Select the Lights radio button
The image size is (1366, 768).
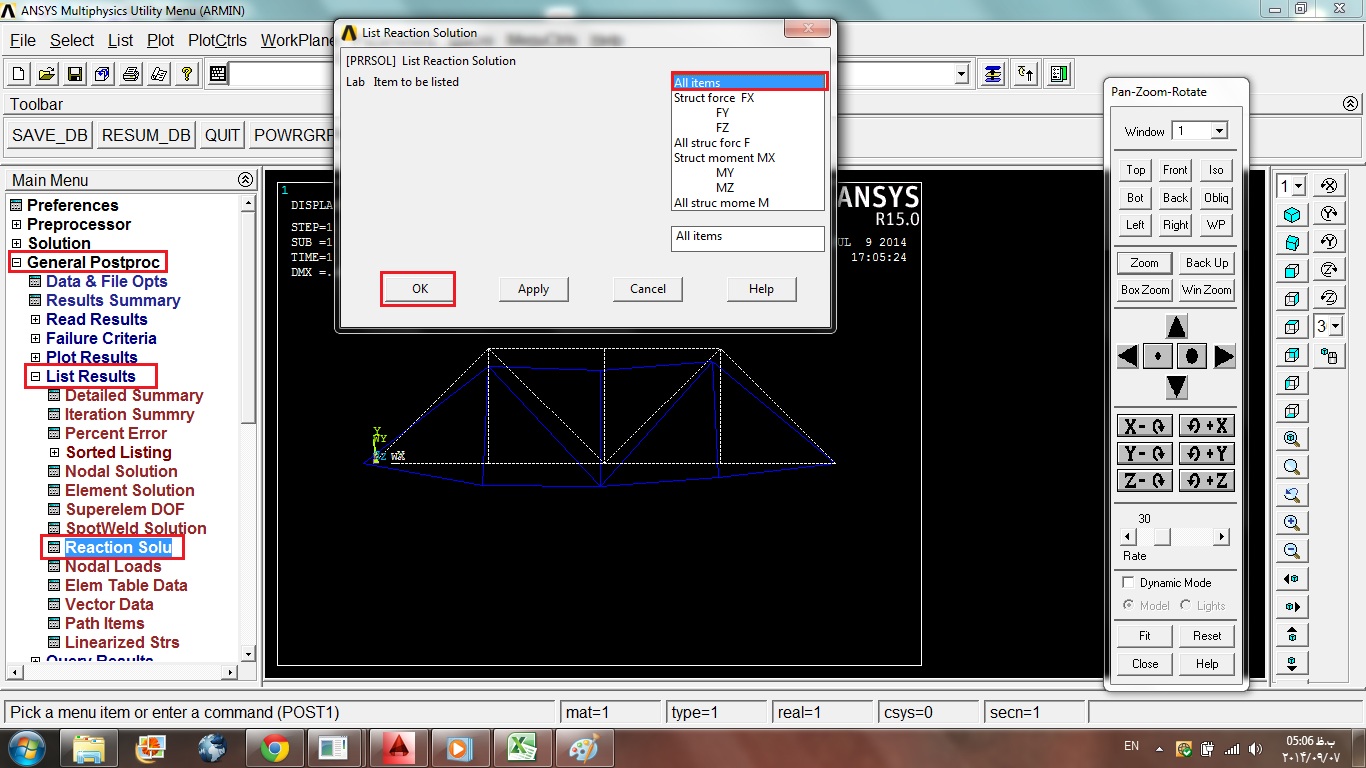click(x=1186, y=605)
